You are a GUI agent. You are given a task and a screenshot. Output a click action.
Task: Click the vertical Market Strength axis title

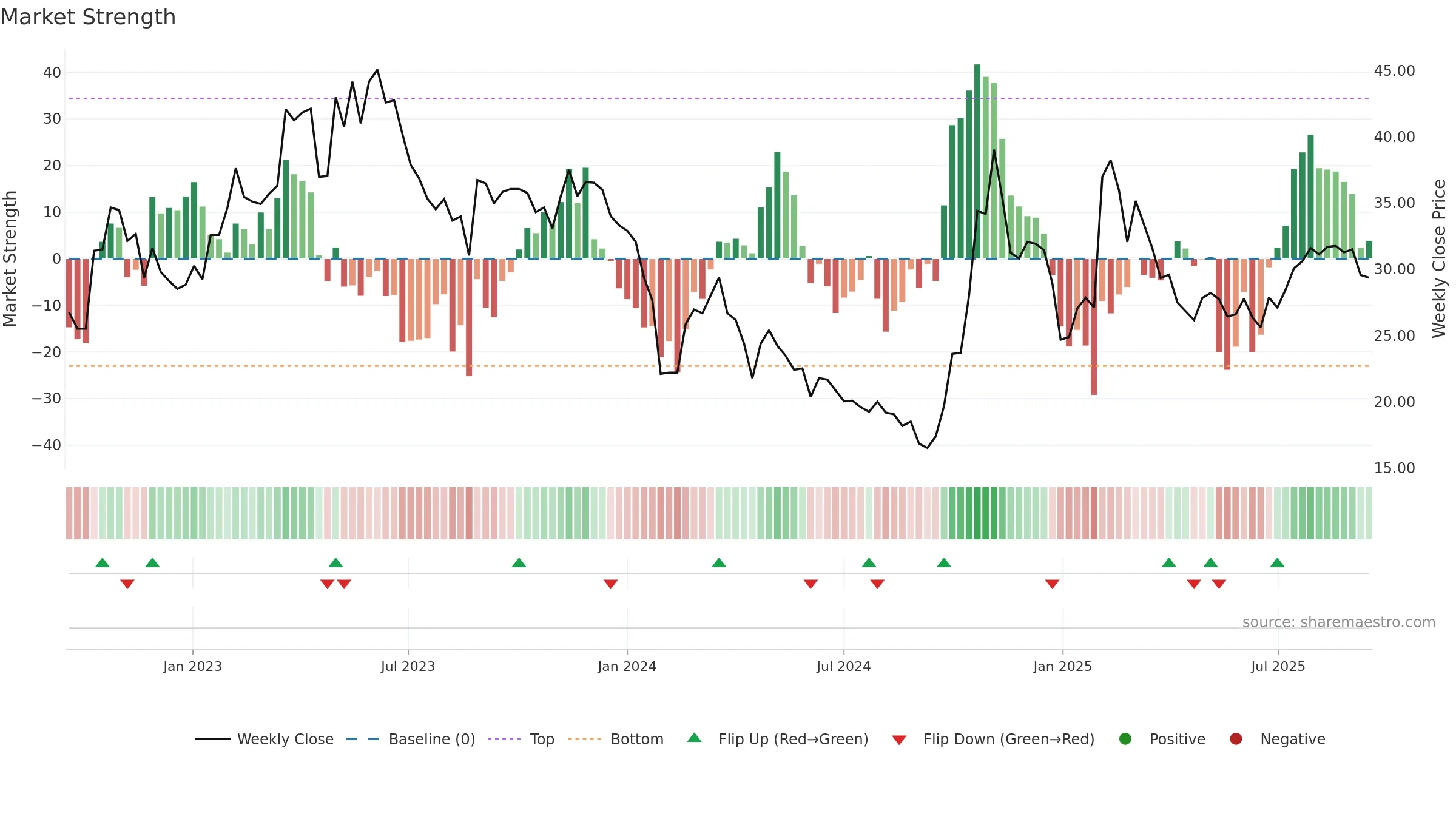(x=10, y=258)
